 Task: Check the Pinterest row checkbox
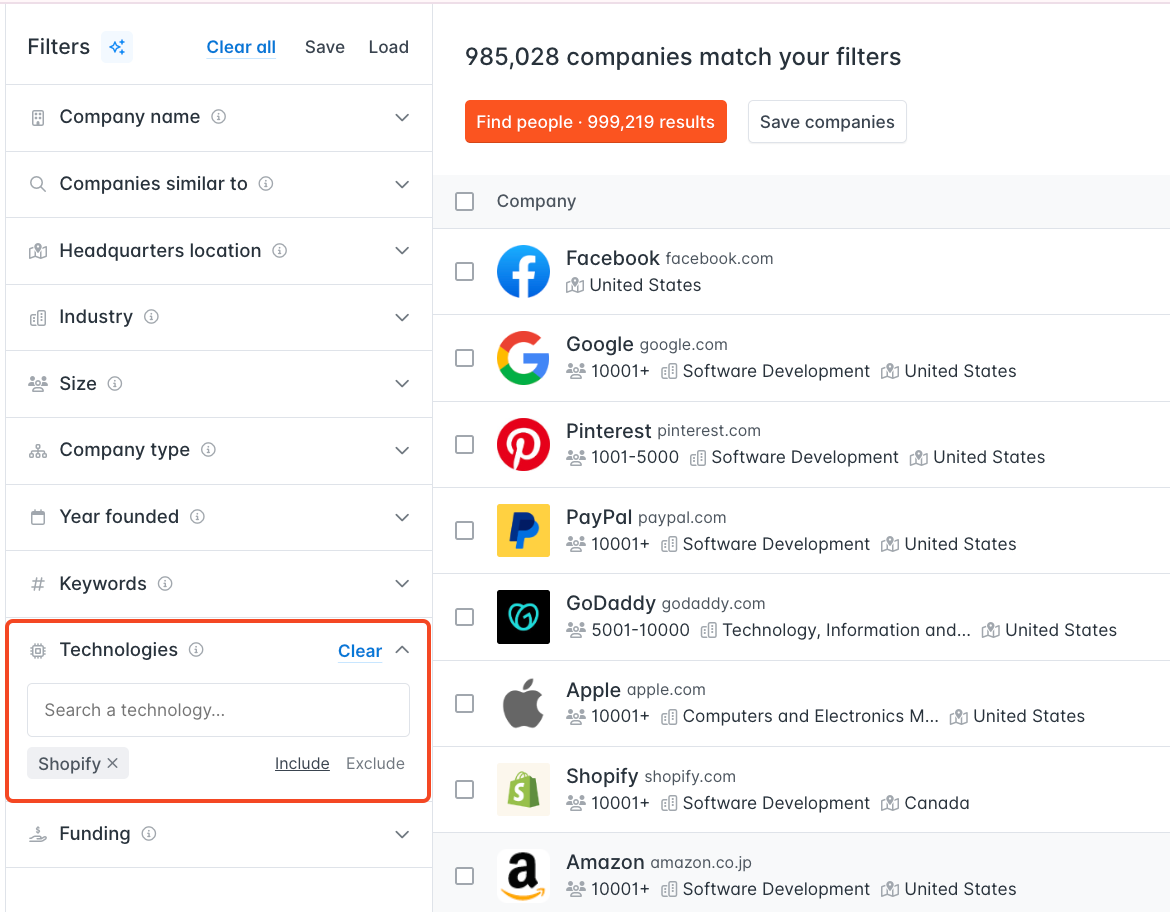[x=464, y=444]
